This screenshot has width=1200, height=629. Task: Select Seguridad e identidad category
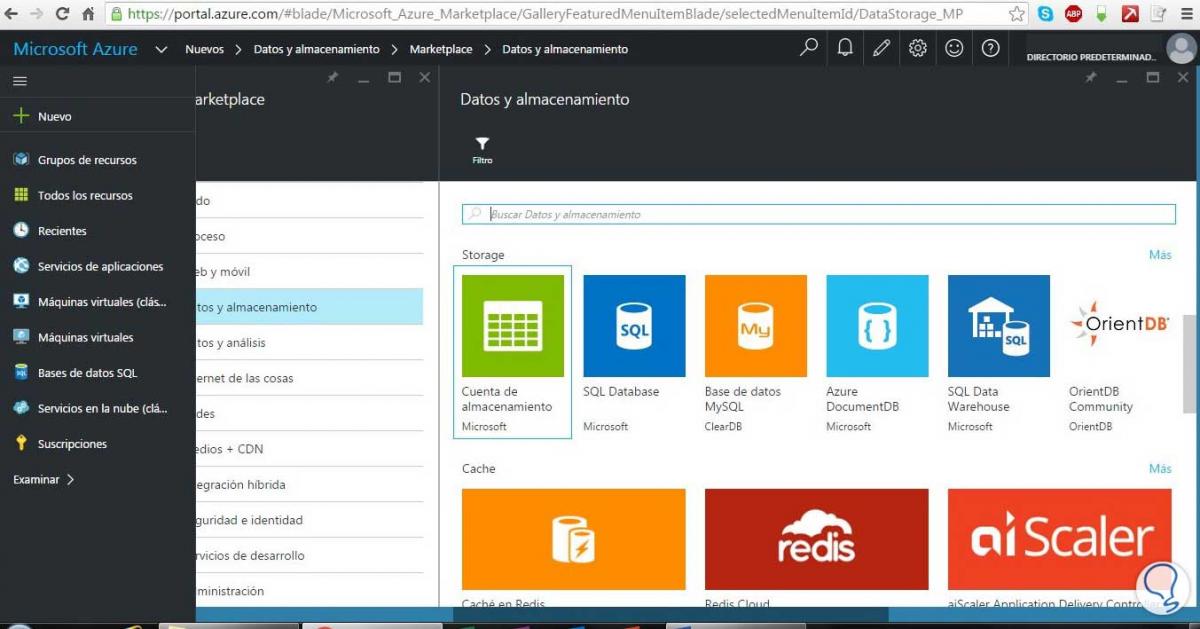pyautogui.click(x=309, y=520)
